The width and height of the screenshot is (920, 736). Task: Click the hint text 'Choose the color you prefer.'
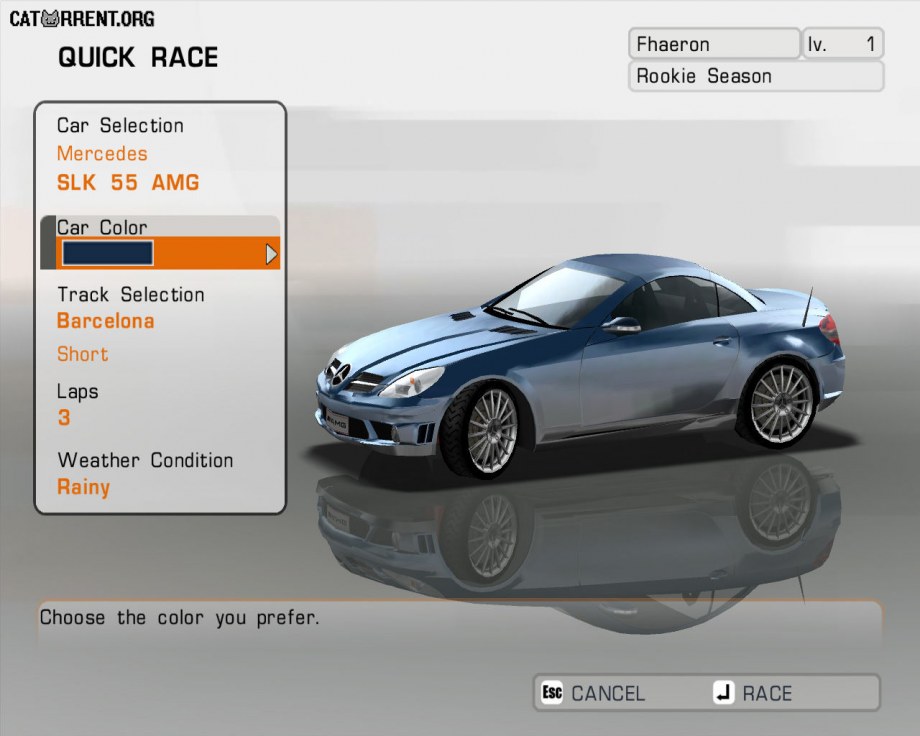[x=180, y=617]
